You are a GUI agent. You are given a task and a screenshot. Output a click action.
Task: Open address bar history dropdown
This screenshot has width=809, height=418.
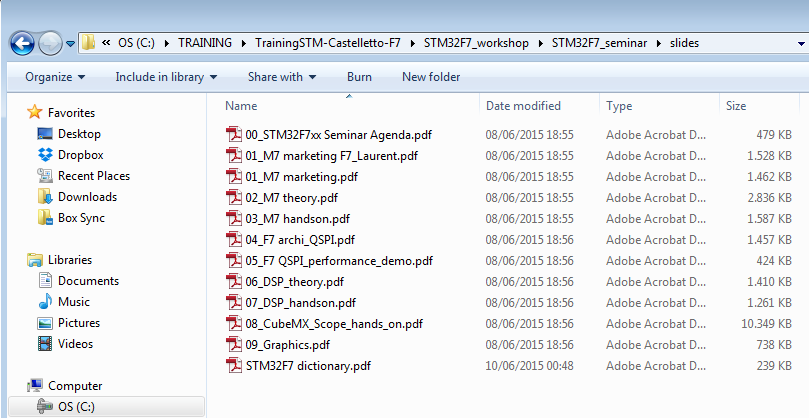point(801,44)
